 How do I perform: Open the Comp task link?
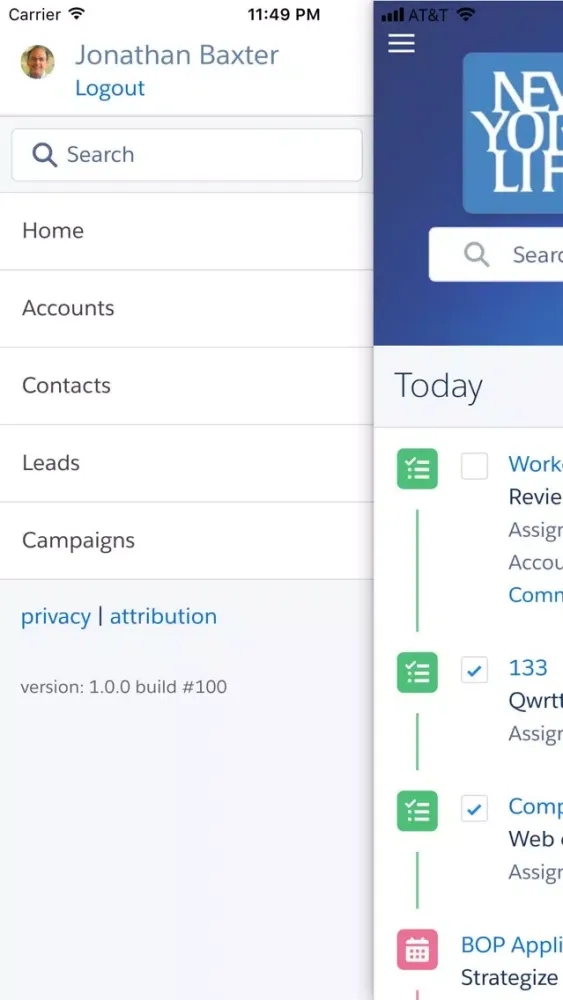pos(536,807)
